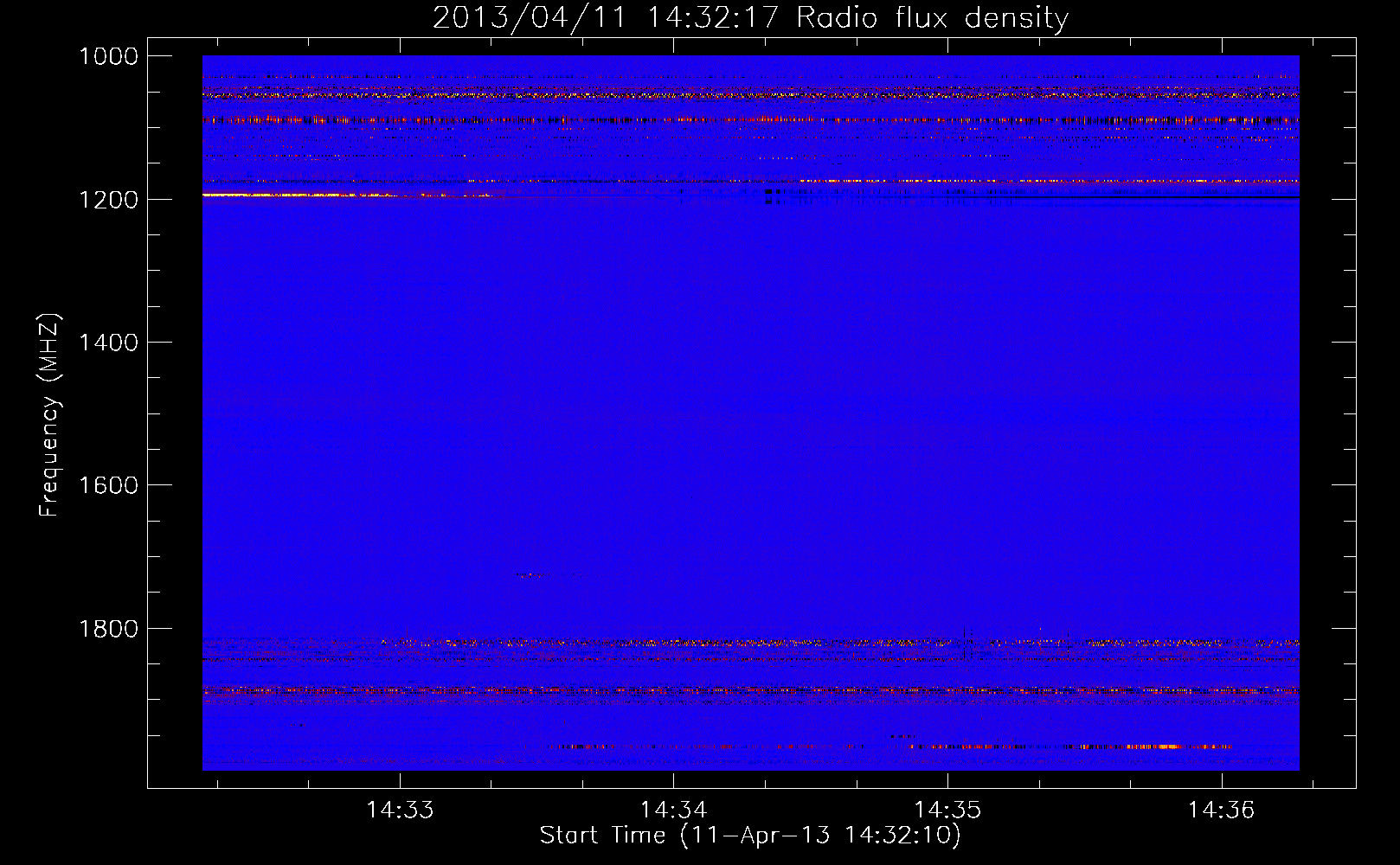This screenshot has height=865, width=1400.
Task: Click the 1600 frequency tick label
Action: (x=108, y=485)
